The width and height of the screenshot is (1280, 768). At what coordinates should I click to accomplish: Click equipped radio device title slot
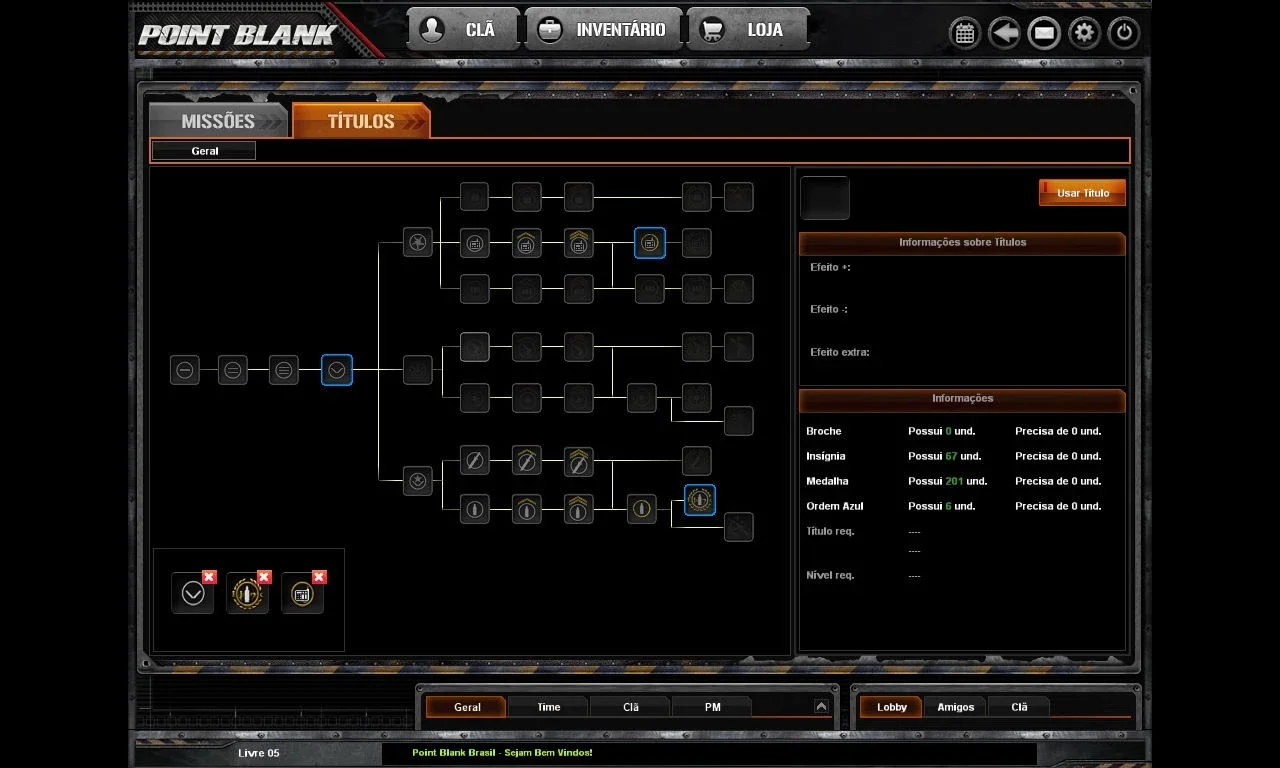tap(303, 594)
